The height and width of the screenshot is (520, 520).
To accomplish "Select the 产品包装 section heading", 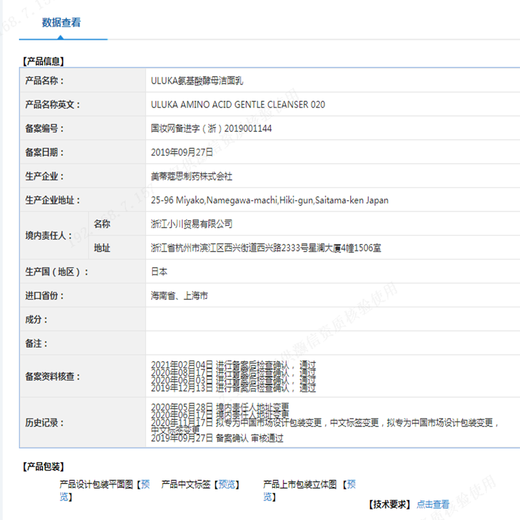I will pyautogui.click(x=43, y=467).
